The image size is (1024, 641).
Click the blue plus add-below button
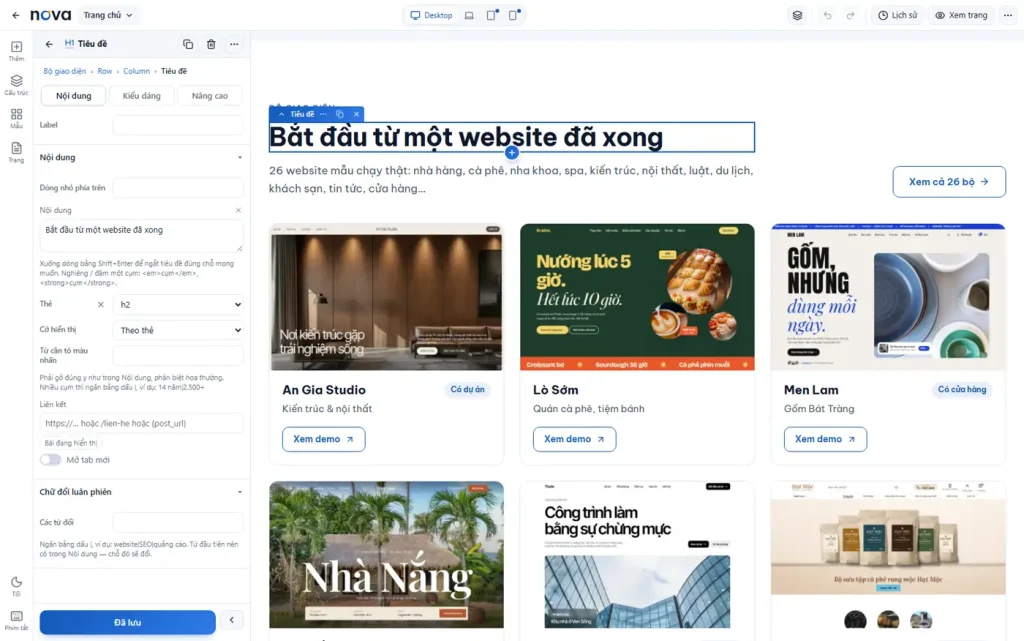(x=512, y=152)
